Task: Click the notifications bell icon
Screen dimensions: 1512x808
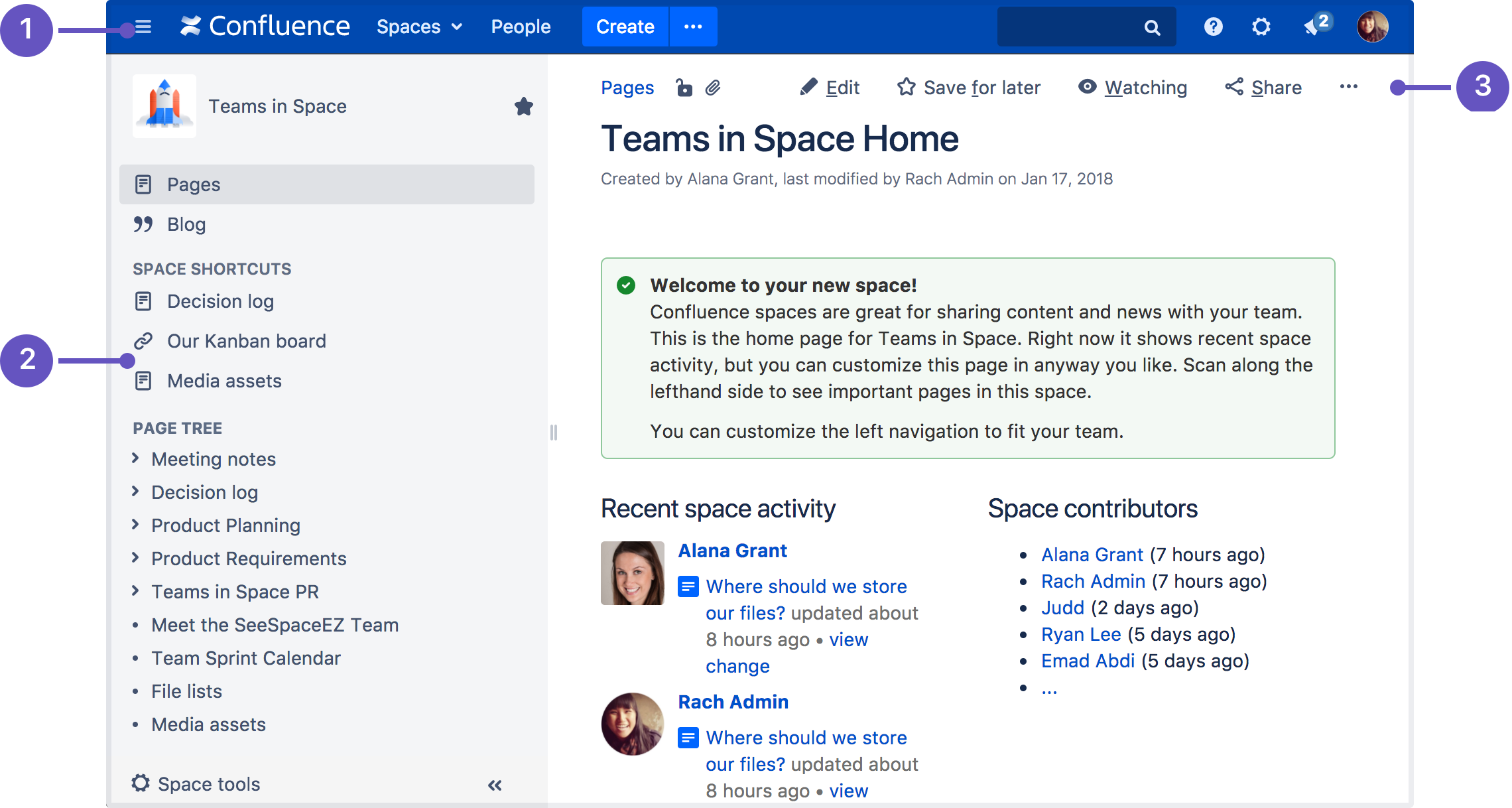Action: click(x=1313, y=26)
